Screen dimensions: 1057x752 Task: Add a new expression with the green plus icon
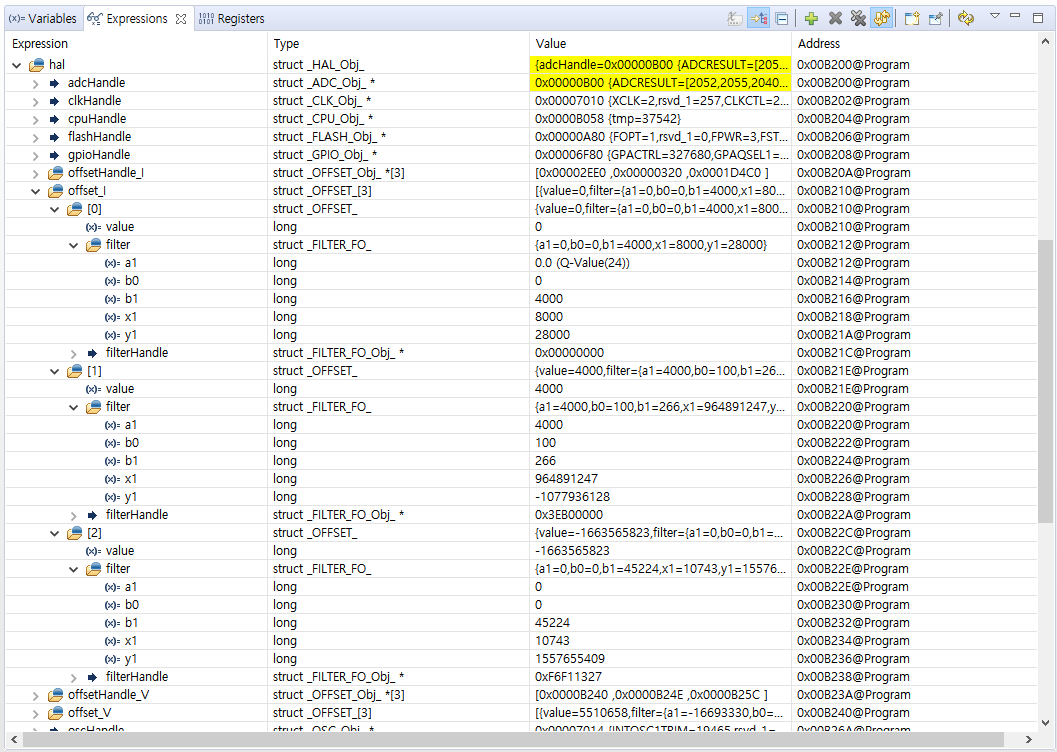810,18
